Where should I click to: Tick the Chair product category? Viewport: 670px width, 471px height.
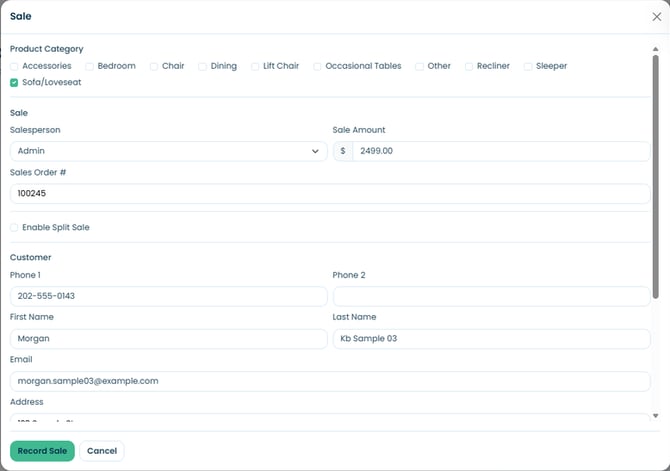(x=154, y=66)
